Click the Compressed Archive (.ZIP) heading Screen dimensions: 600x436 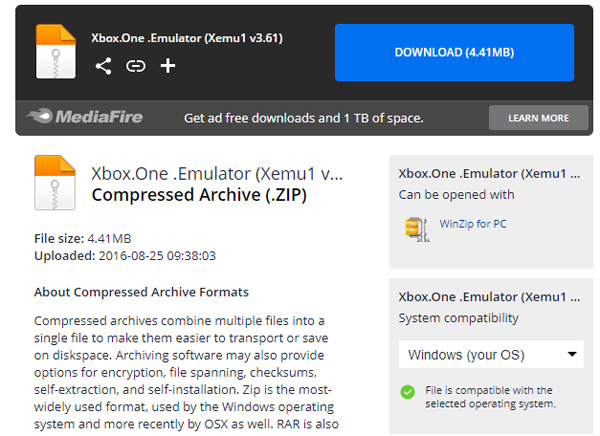coord(199,194)
